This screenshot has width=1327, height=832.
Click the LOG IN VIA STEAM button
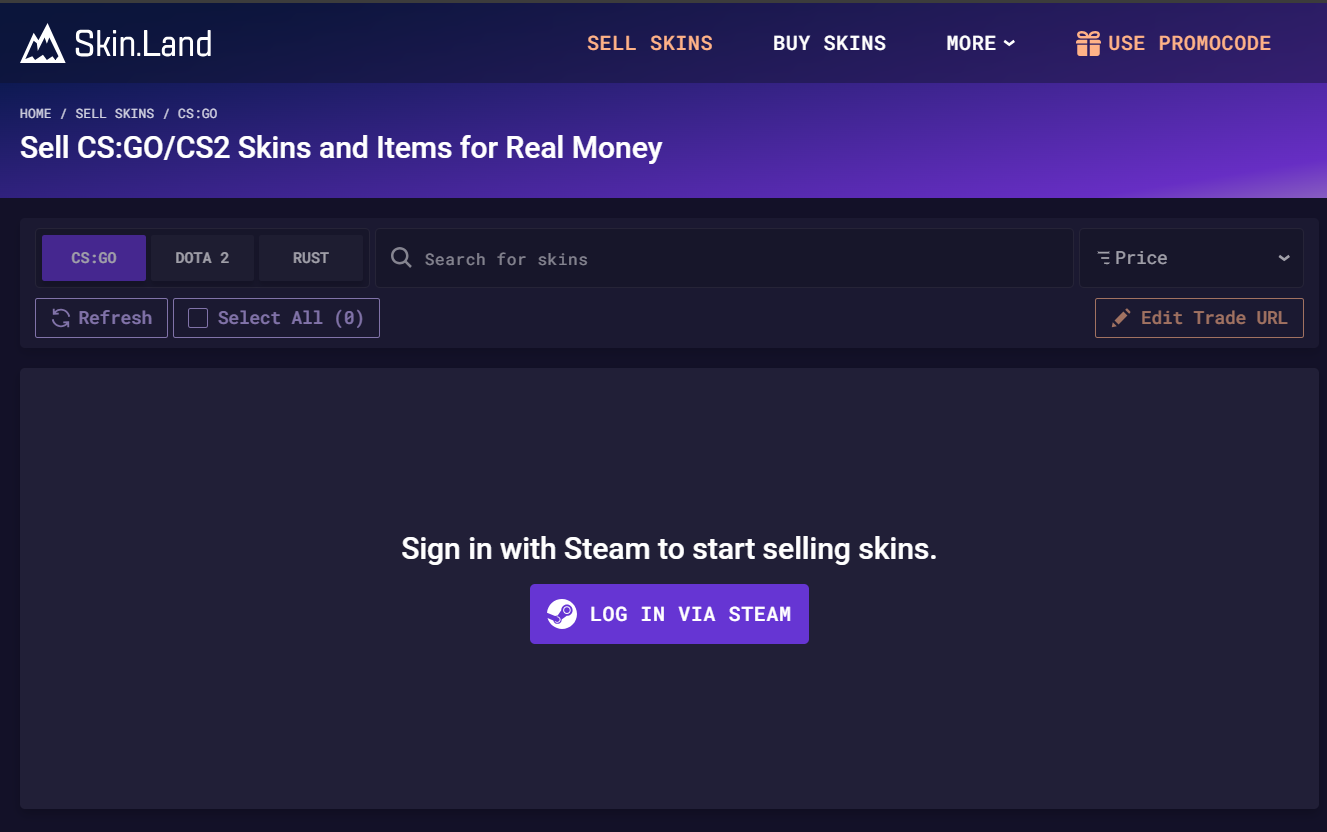pos(669,614)
